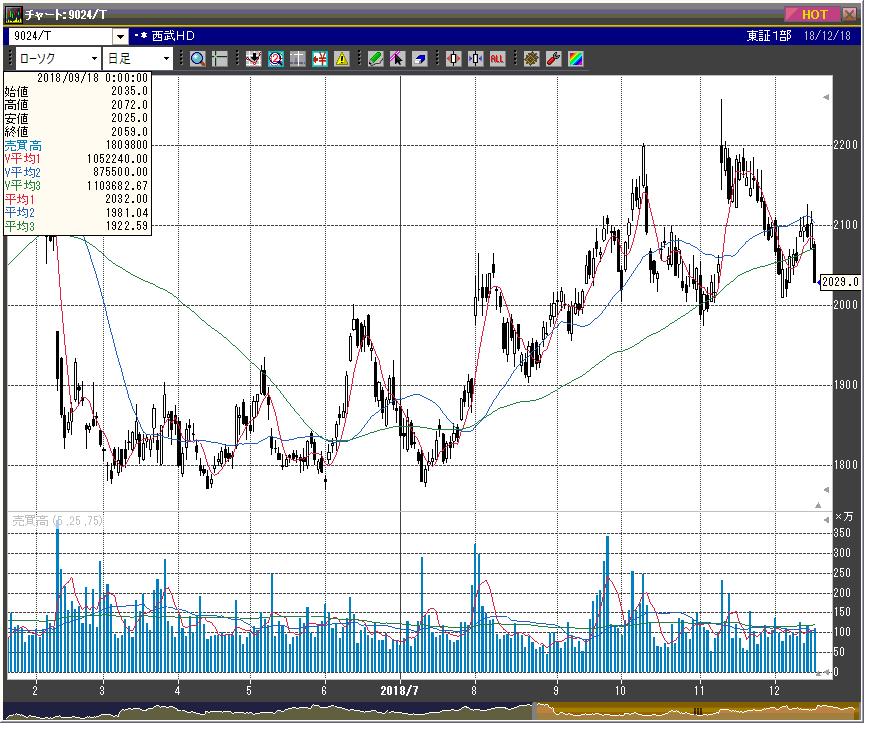Click the 2018/7 date axis label
This screenshot has height=737, width=869.
click(400, 690)
